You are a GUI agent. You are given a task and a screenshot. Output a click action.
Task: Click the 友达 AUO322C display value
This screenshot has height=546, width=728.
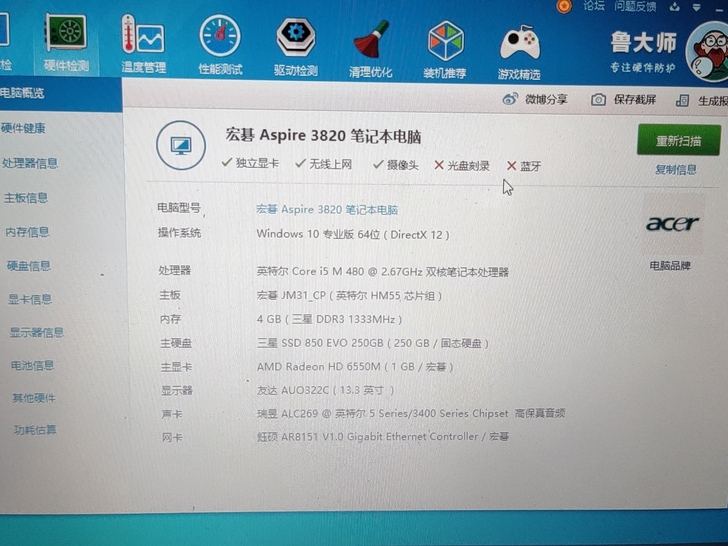pos(325,390)
